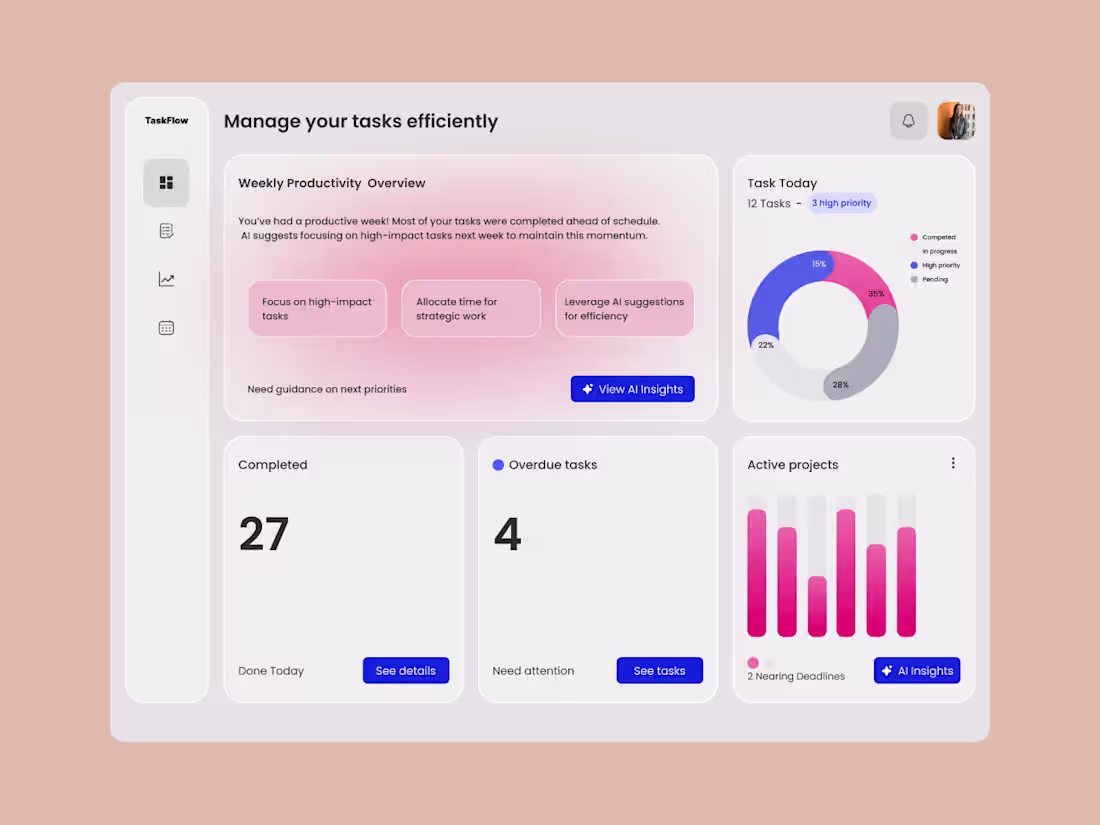Open the three-dot menu on Active projects

pyautogui.click(x=953, y=463)
